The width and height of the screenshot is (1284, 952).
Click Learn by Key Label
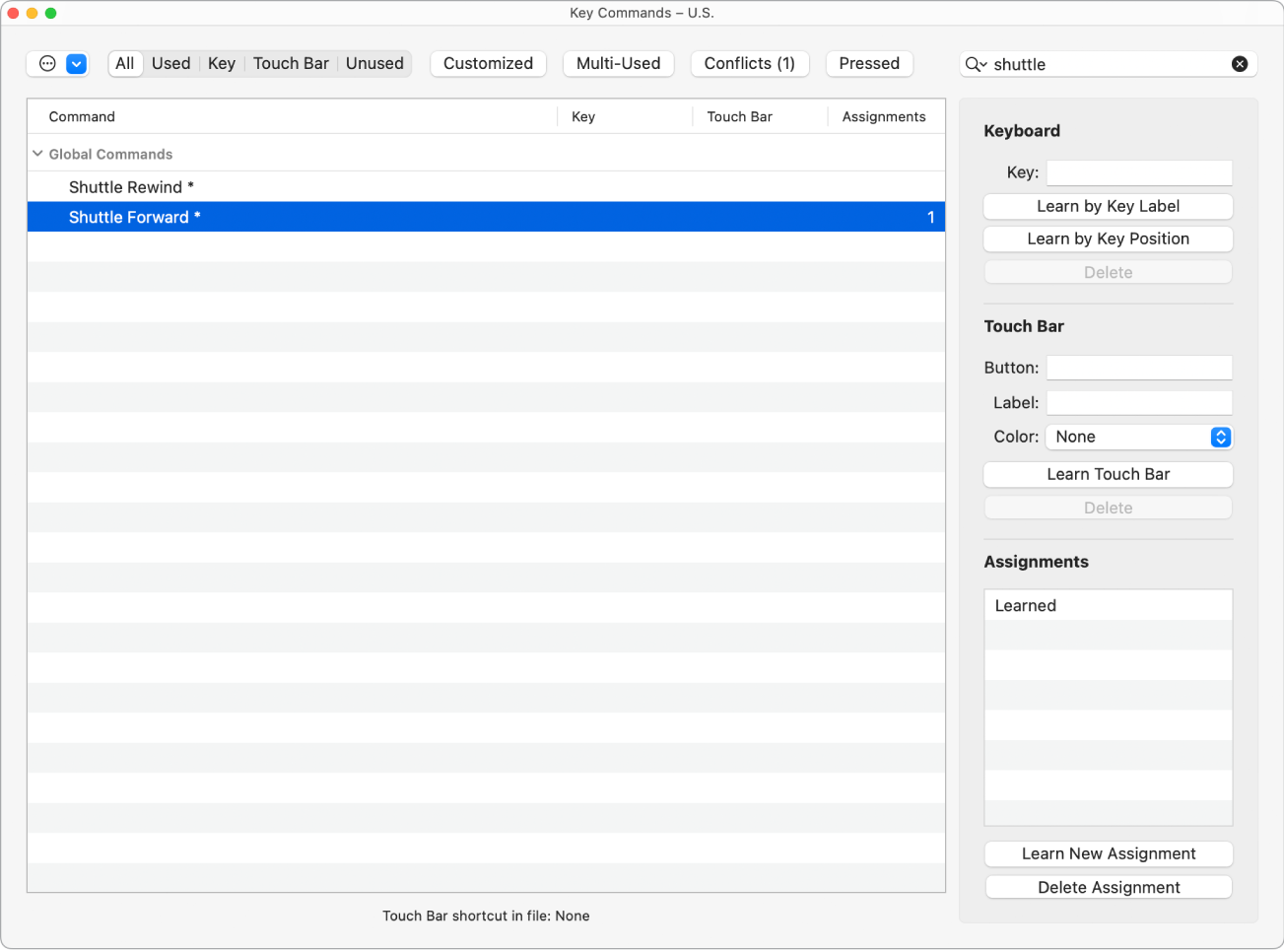coord(1108,206)
